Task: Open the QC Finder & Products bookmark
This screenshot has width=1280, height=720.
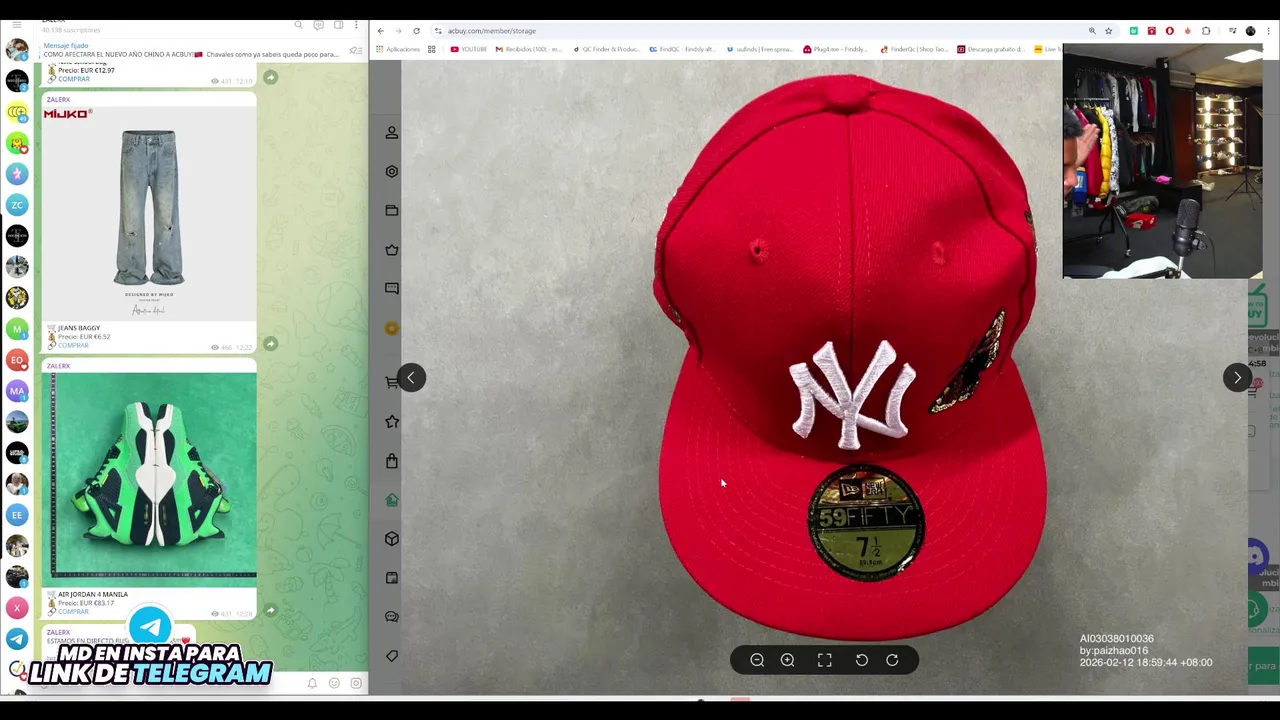Action: (x=606, y=49)
